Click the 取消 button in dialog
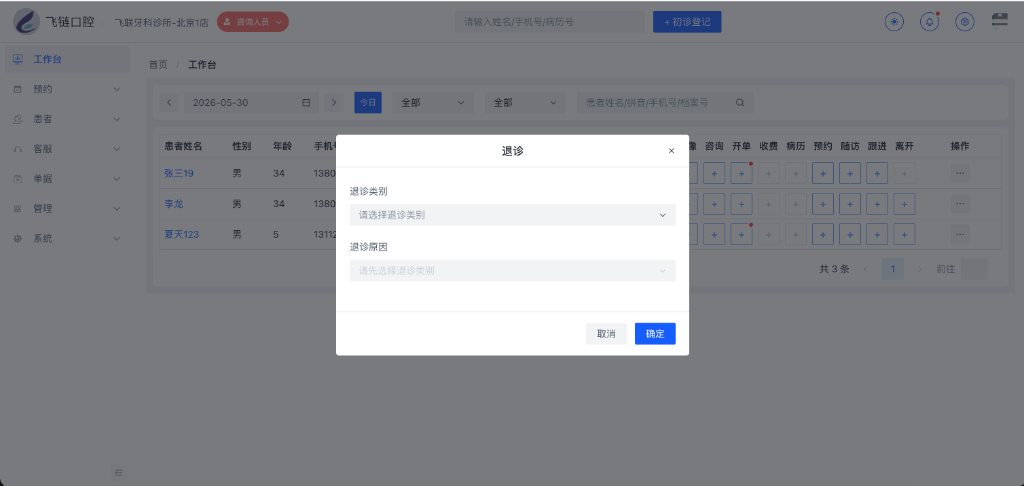Viewport: 1024px width, 486px height. 606,334
